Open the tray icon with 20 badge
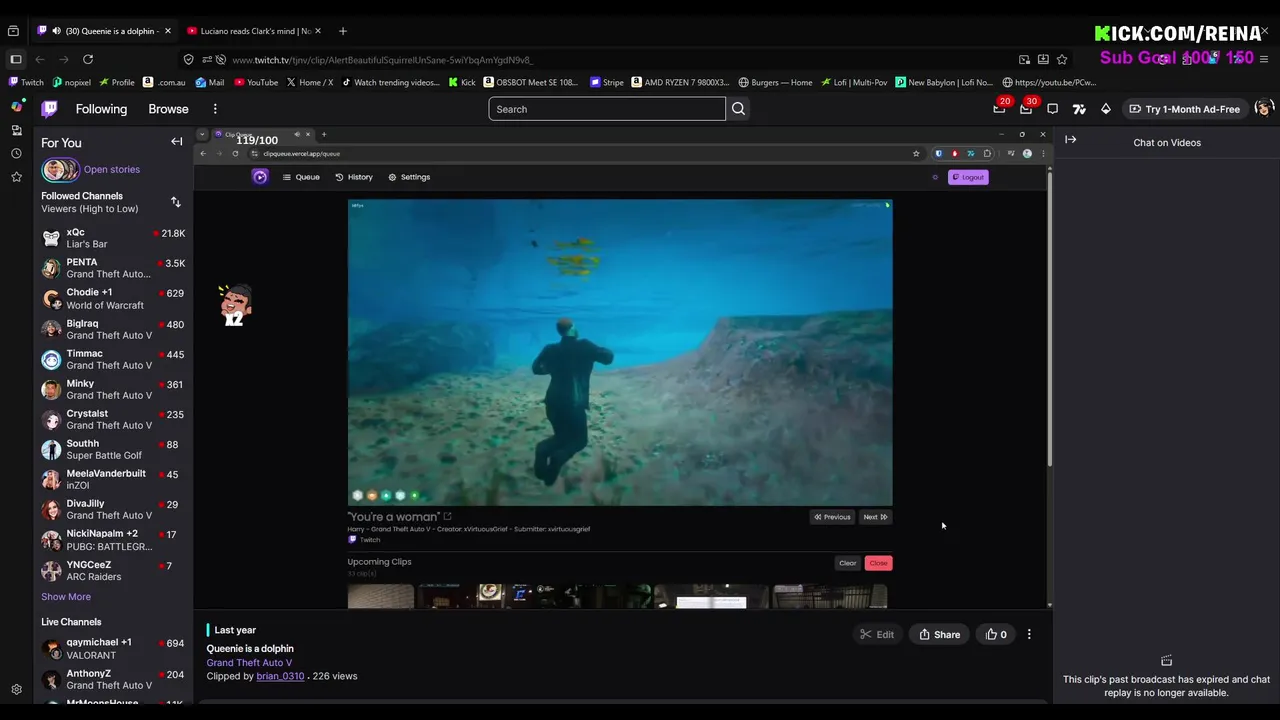 click(x=1000, y=108)
